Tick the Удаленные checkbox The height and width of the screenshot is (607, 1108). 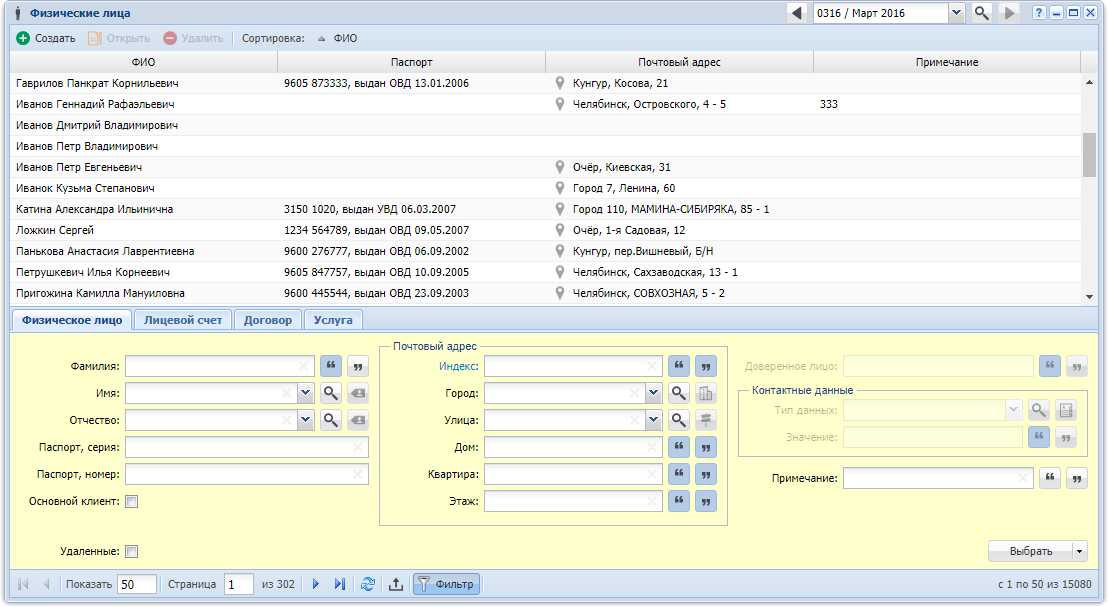[x=131, y=551]
